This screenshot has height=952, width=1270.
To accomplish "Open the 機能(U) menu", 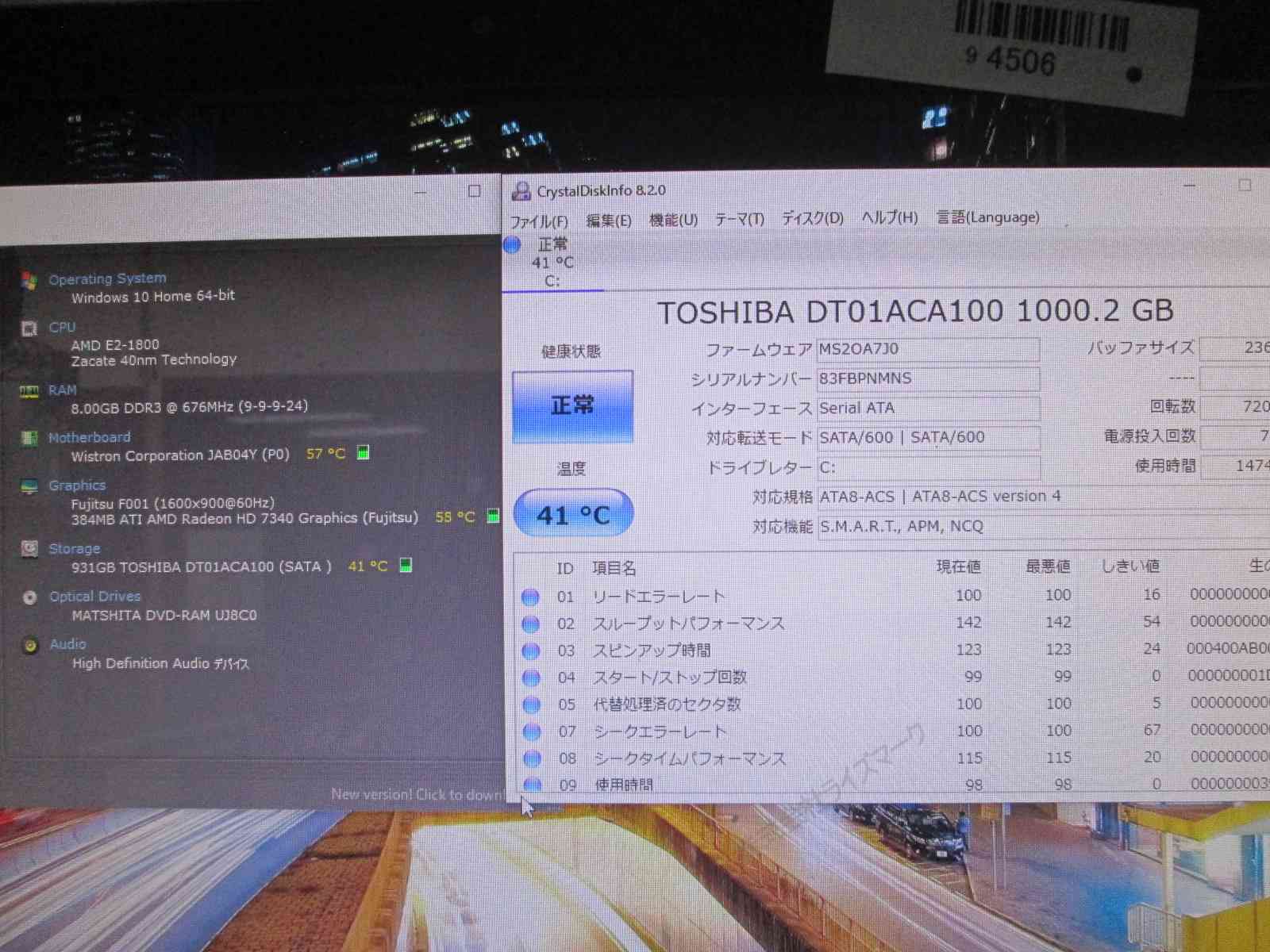I will 673,220.
